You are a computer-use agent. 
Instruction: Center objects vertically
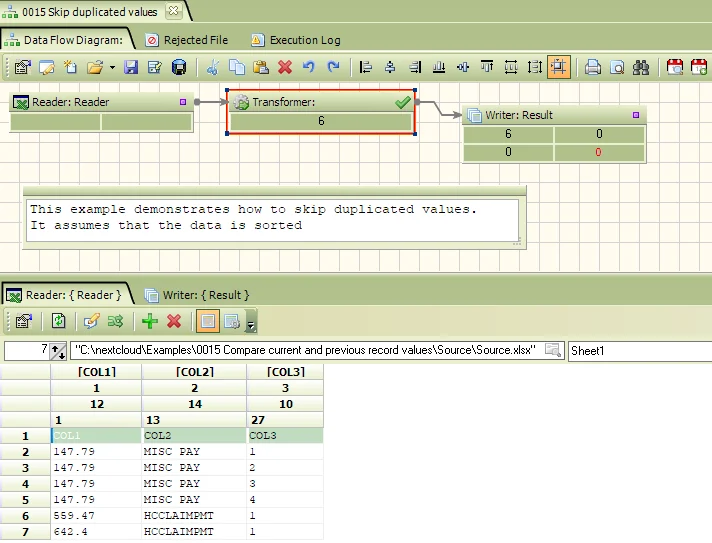463,68
